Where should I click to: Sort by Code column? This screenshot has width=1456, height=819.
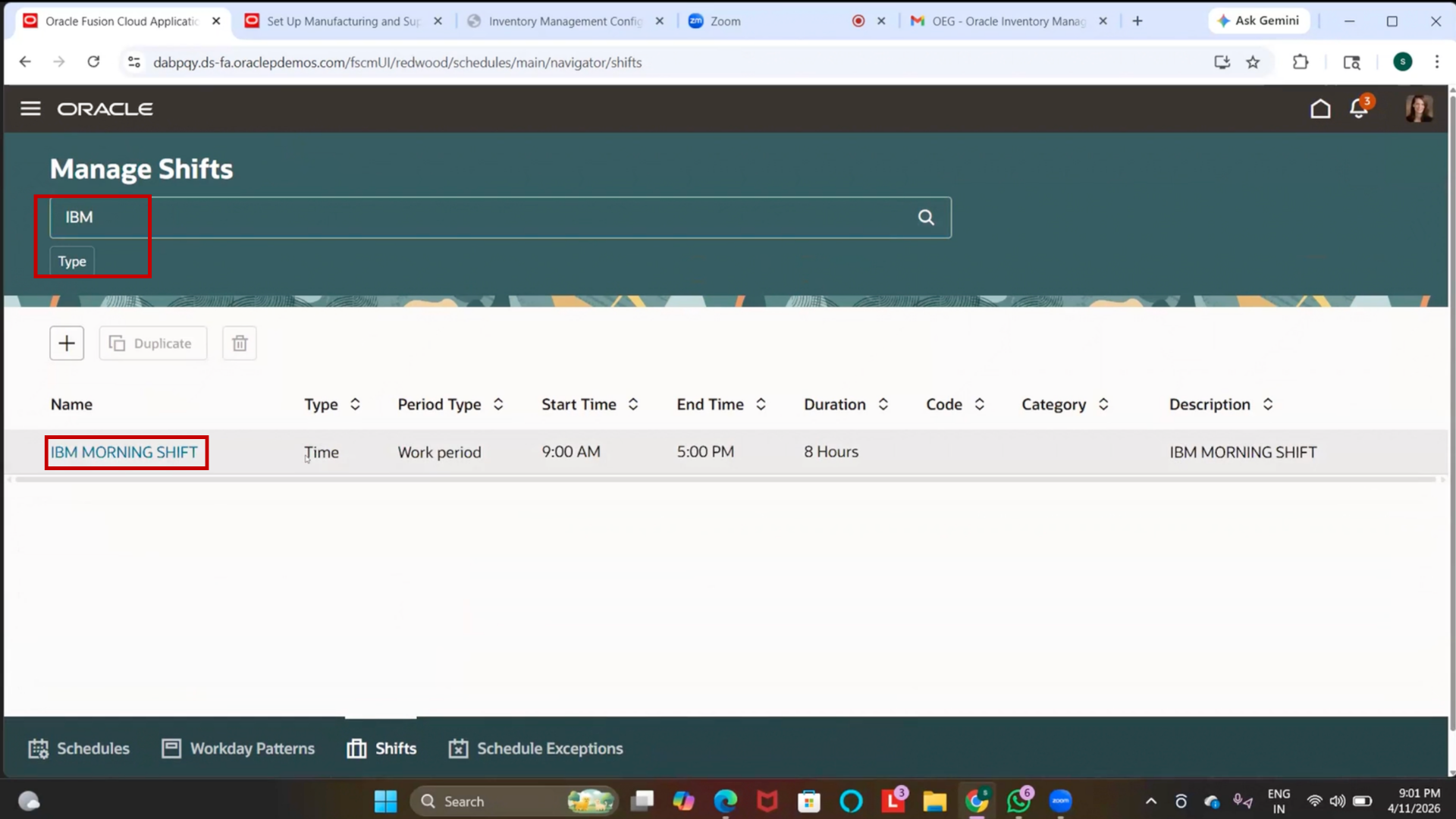click(x=980, y=404)
